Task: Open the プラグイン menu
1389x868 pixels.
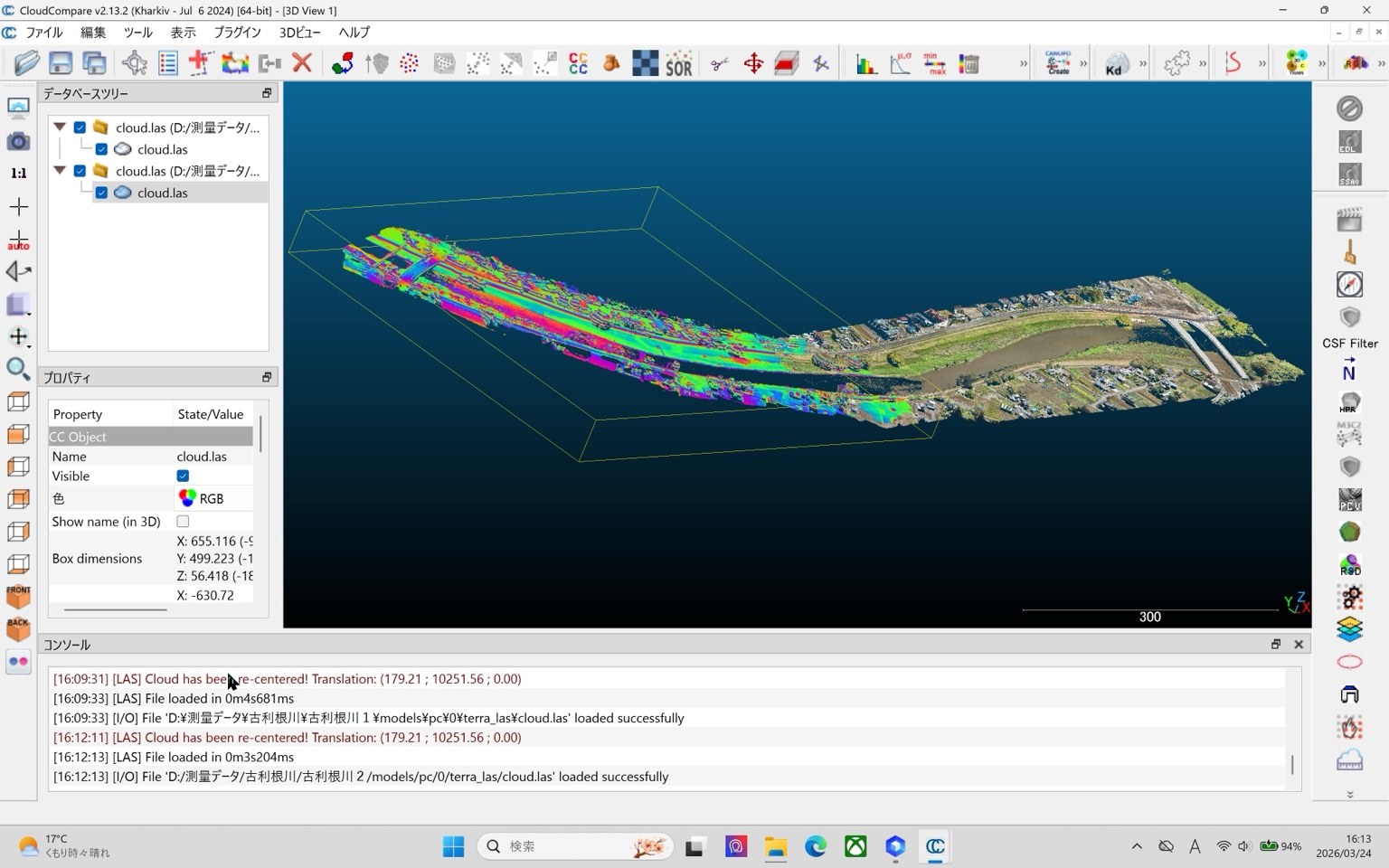Action: (x=237, y=32)
